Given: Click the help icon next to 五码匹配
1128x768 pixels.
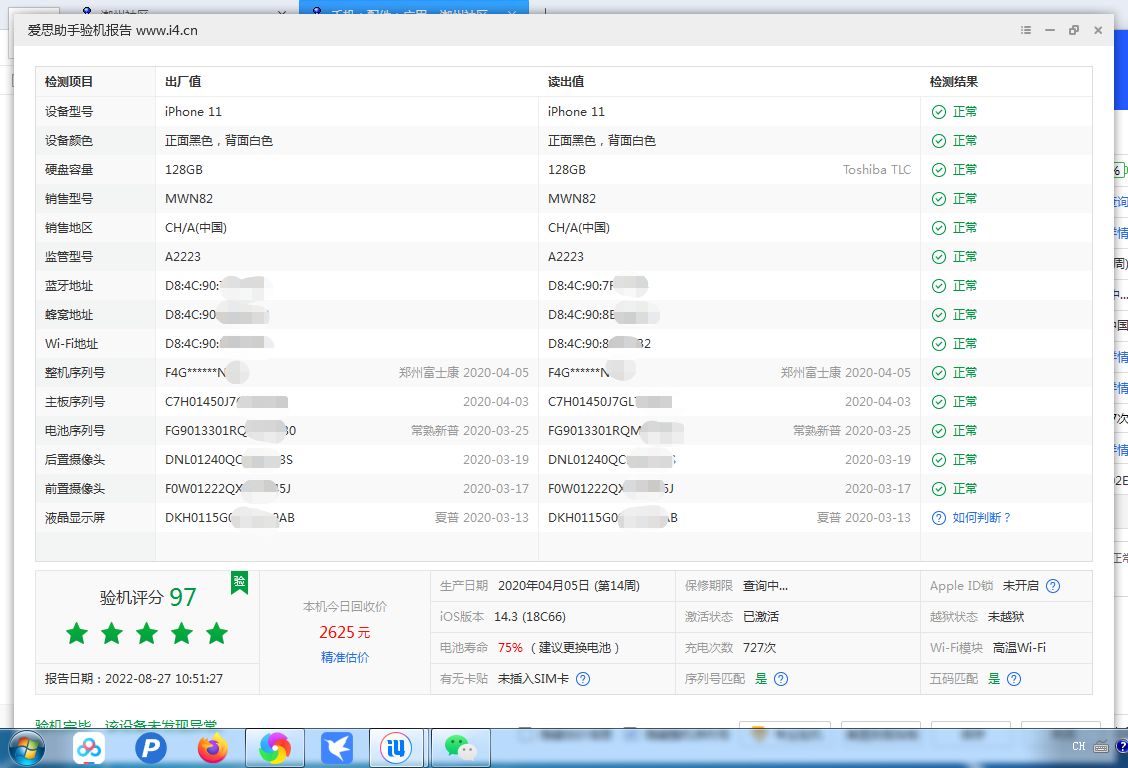Looking at the screenshot, I should tap(1014, 679).
